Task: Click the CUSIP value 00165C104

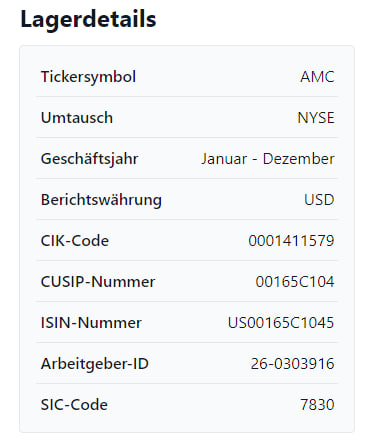Action: click(295, 282)
